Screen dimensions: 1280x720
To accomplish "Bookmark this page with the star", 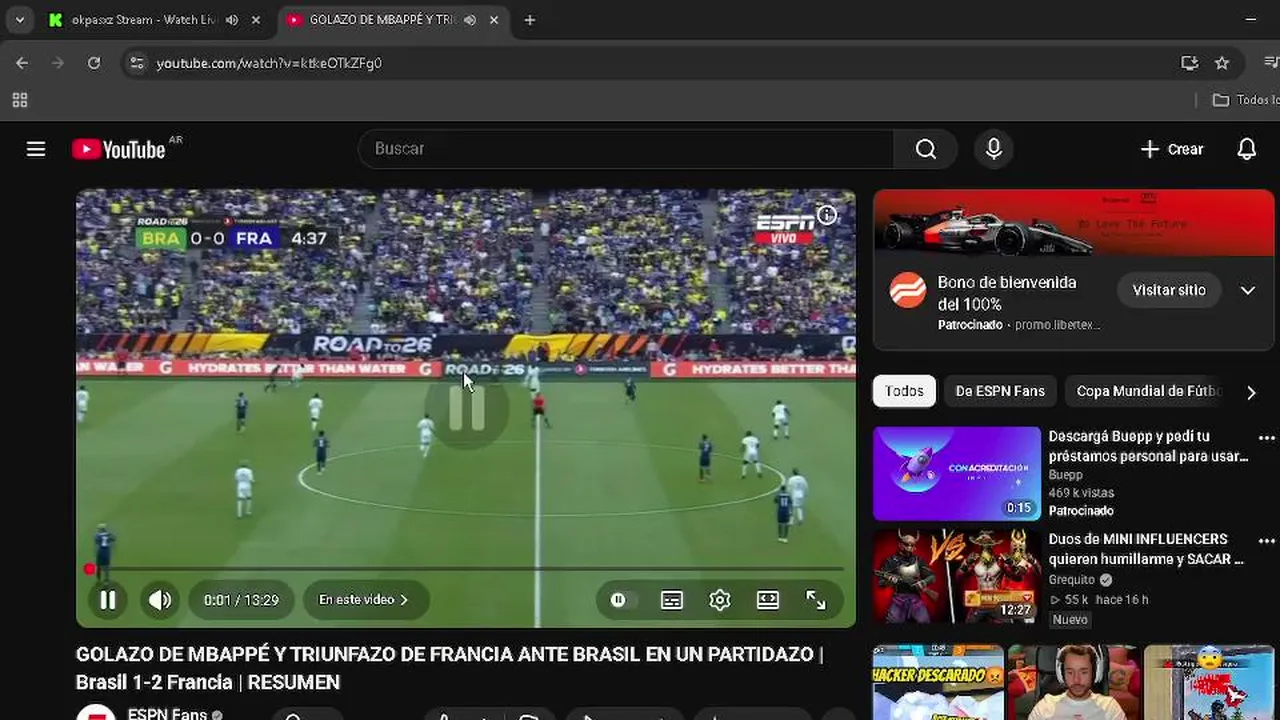I will 1222,63.
